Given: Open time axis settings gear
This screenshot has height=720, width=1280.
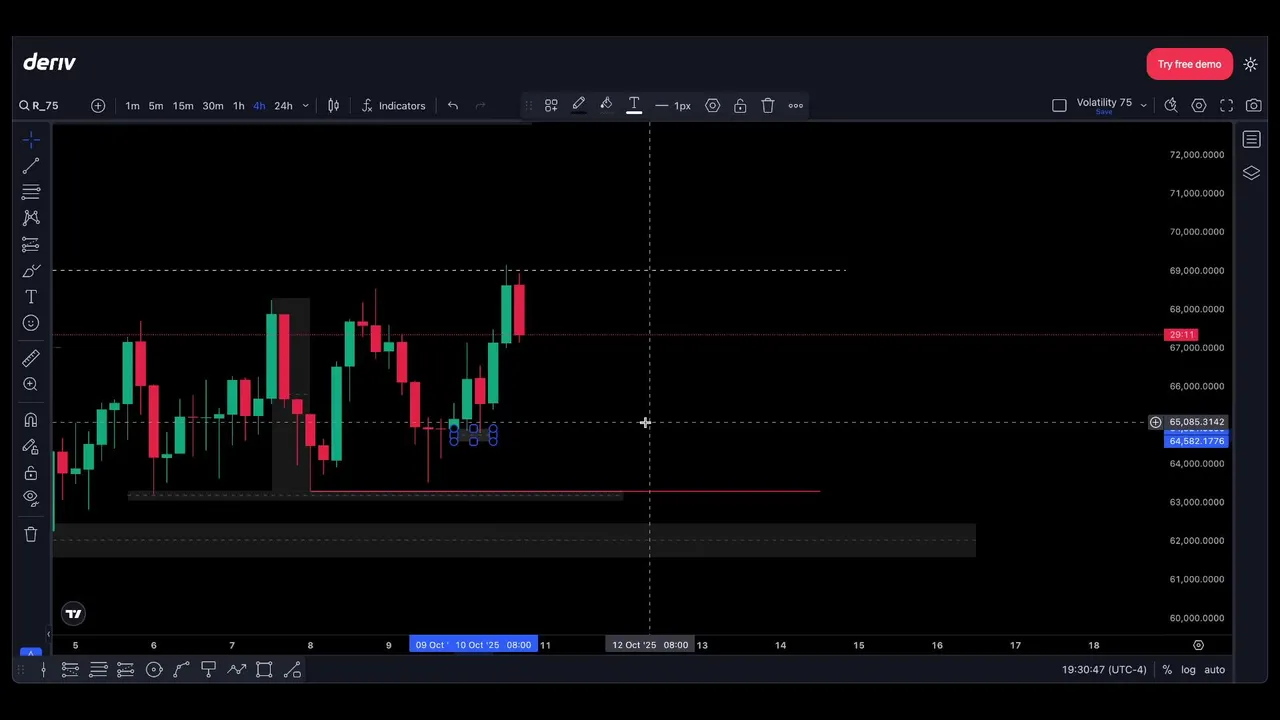Looking at the screenshot, I should point(1198,645).
